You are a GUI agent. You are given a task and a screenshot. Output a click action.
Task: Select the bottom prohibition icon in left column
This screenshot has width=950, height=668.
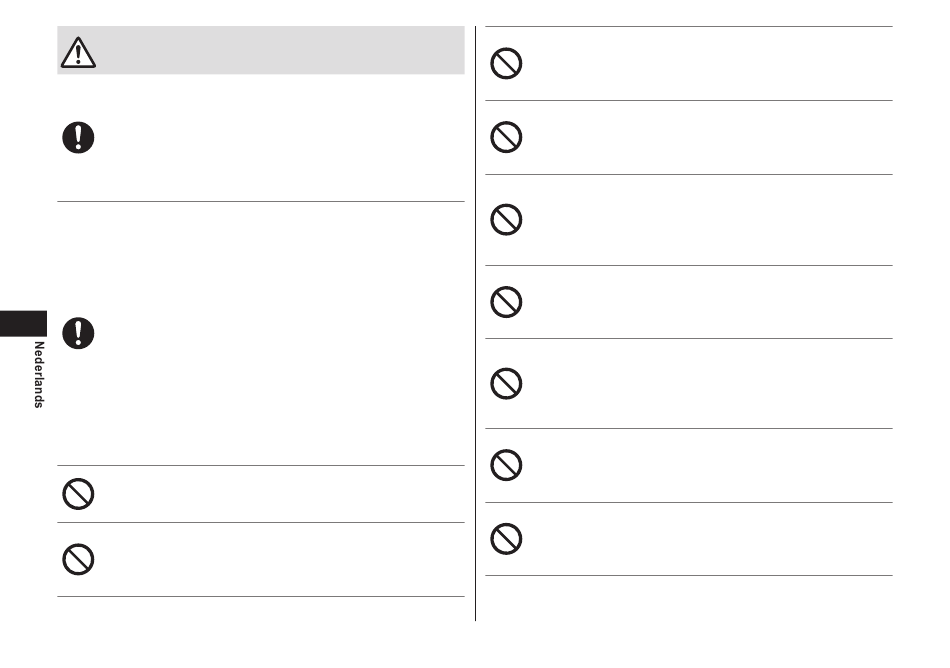(x=78, y=559)
